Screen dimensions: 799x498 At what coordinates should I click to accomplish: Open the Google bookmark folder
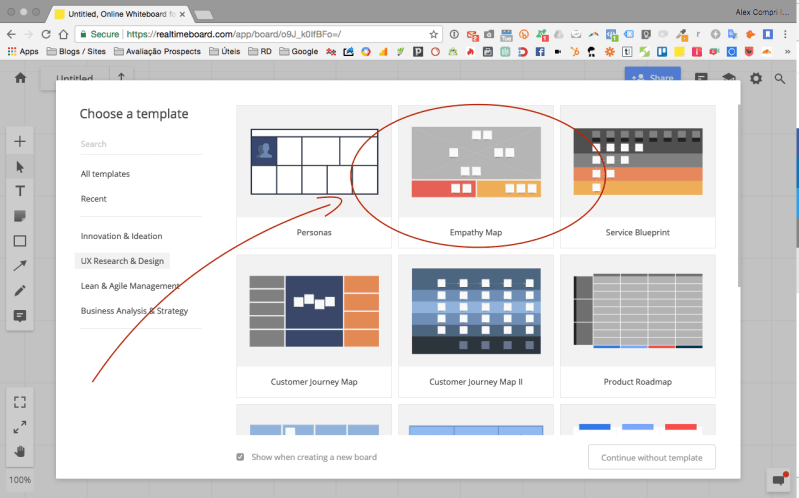(x=299, y=51)
